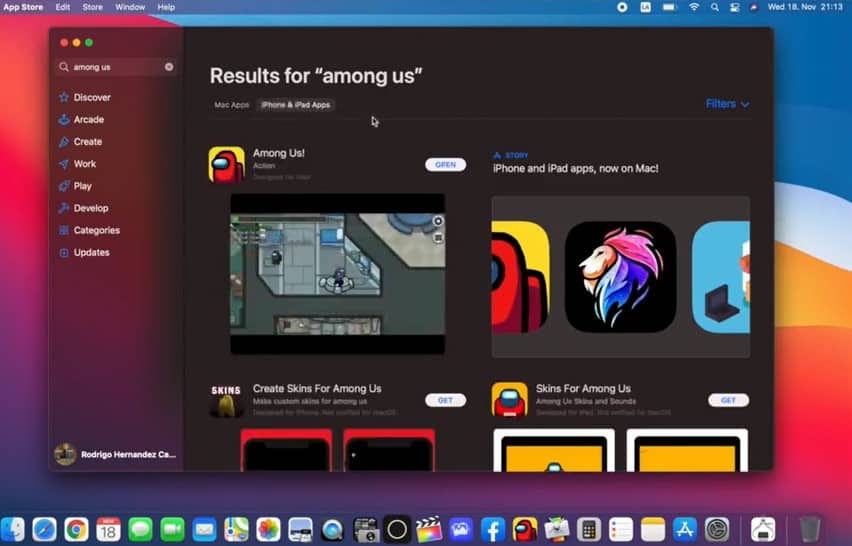Launch Google Chrome from the Dock
Screen dimensions: 852x546
pyautogui.click(x=76, y=529)
